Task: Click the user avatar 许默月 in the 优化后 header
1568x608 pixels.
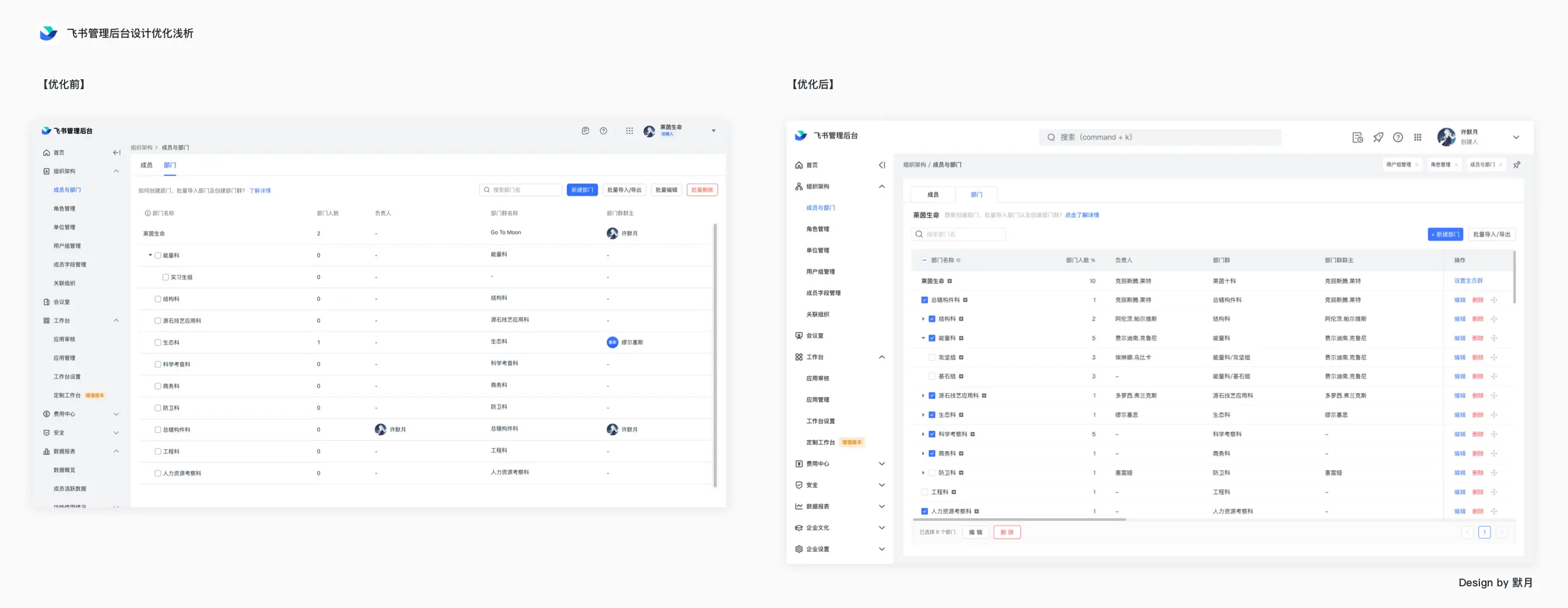Action: pyautogui.click(x=1446, y=137)
